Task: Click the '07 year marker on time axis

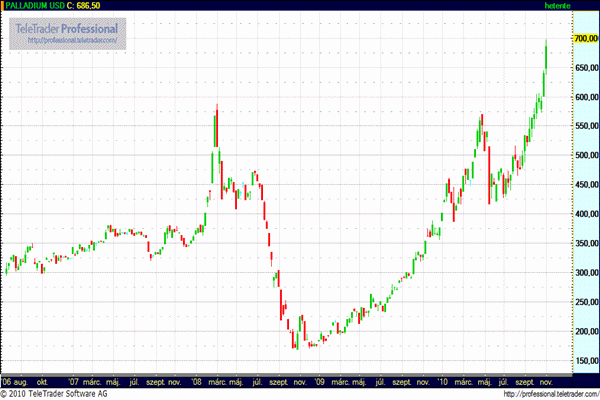Action: pyautogui.click(x=74, y=381)
